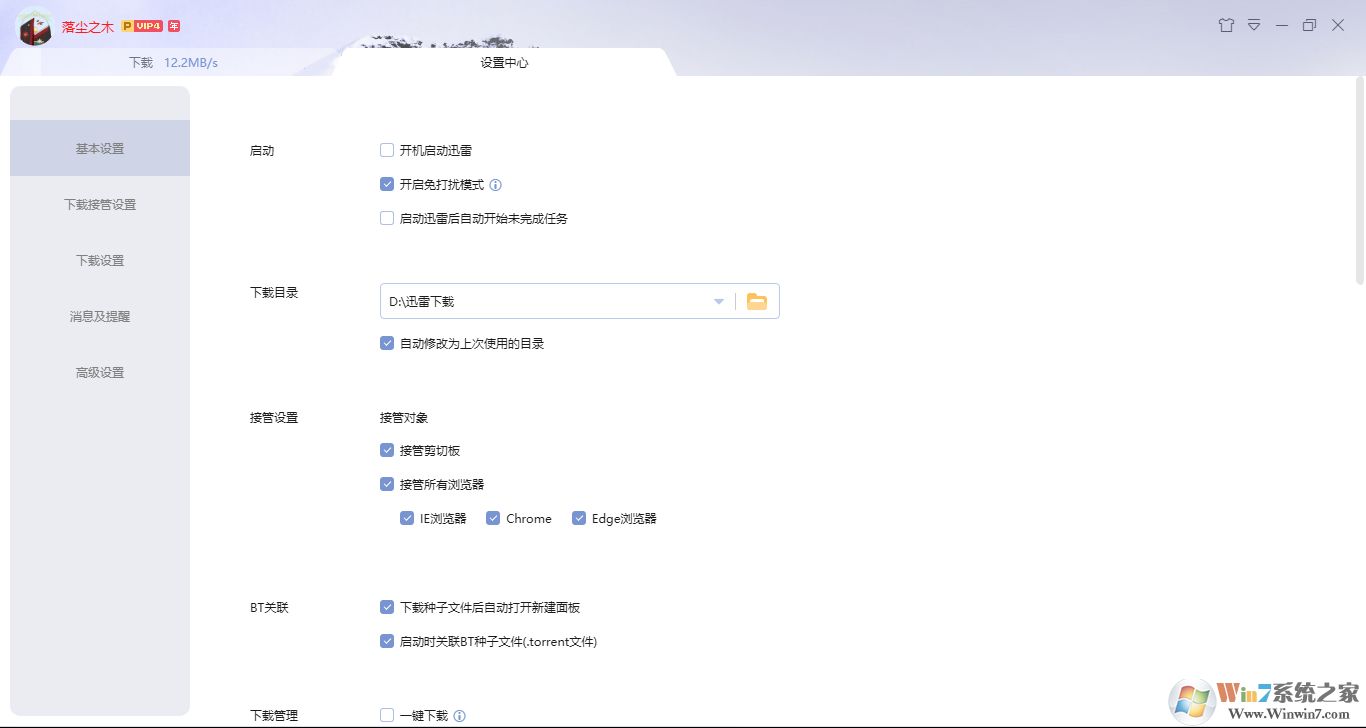
Task: Enable 开机启动迅雷 checkbox
Action: click(386, 150)
